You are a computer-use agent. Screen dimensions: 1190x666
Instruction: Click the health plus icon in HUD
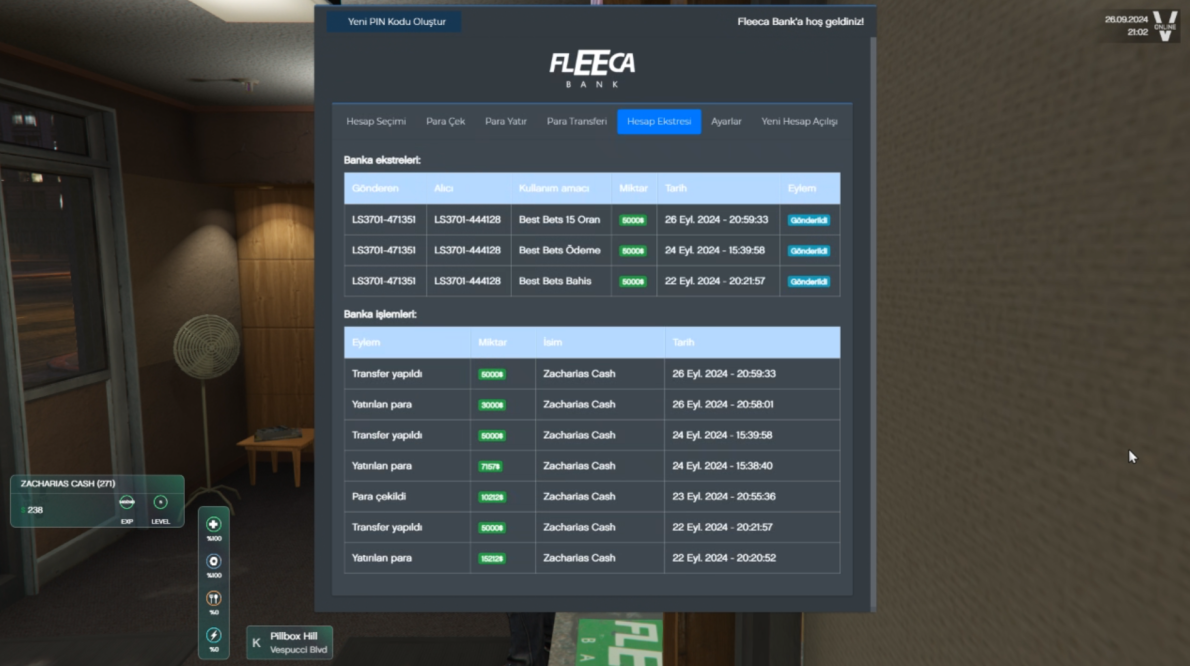213,524
